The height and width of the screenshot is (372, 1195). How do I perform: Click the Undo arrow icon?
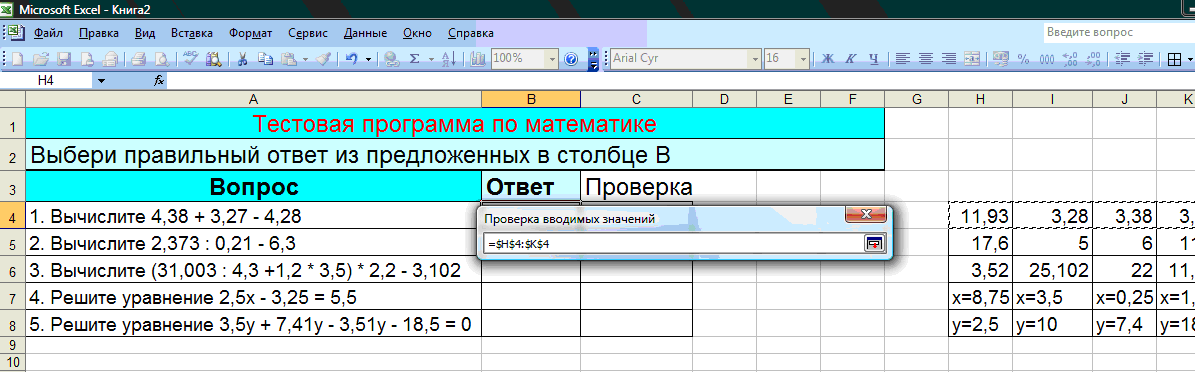(351, 59)
